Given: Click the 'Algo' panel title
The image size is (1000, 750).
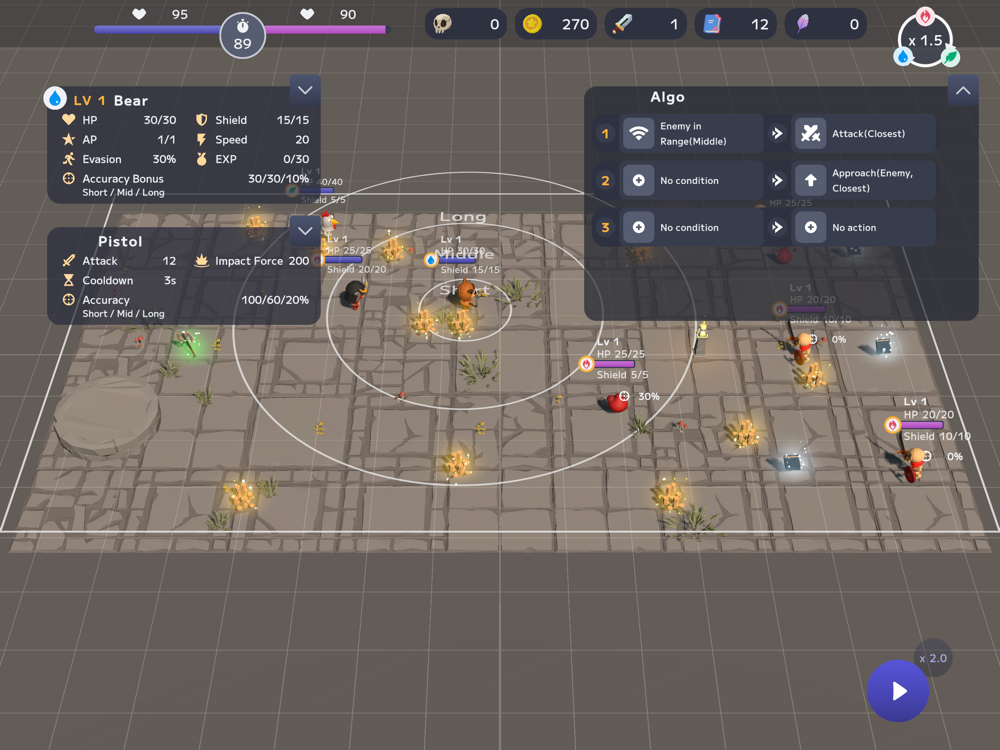Looking at the screenshot, I should coord(667,97).
